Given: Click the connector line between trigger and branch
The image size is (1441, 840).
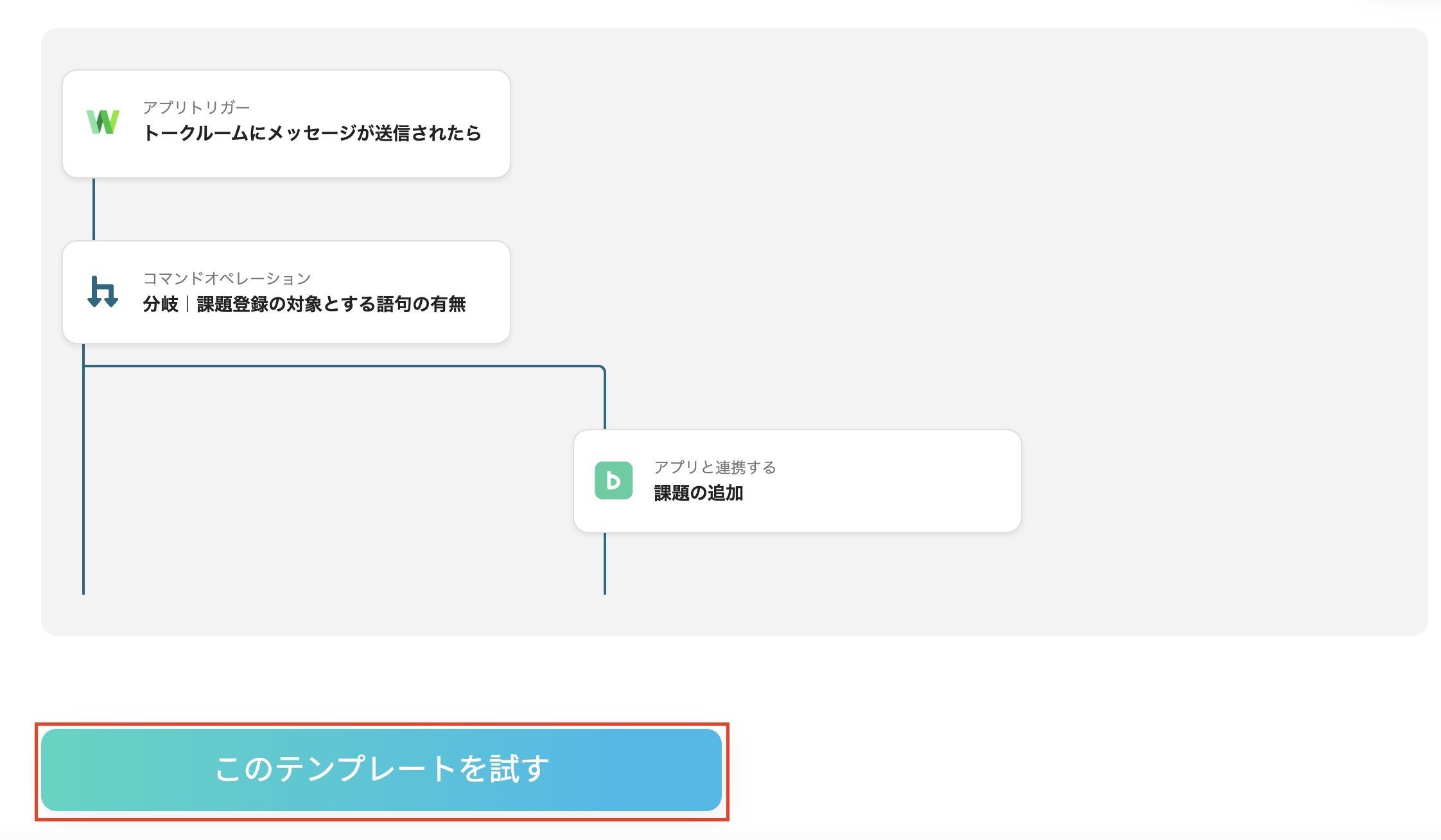Looking at the screenshot, I should point(94,209).
